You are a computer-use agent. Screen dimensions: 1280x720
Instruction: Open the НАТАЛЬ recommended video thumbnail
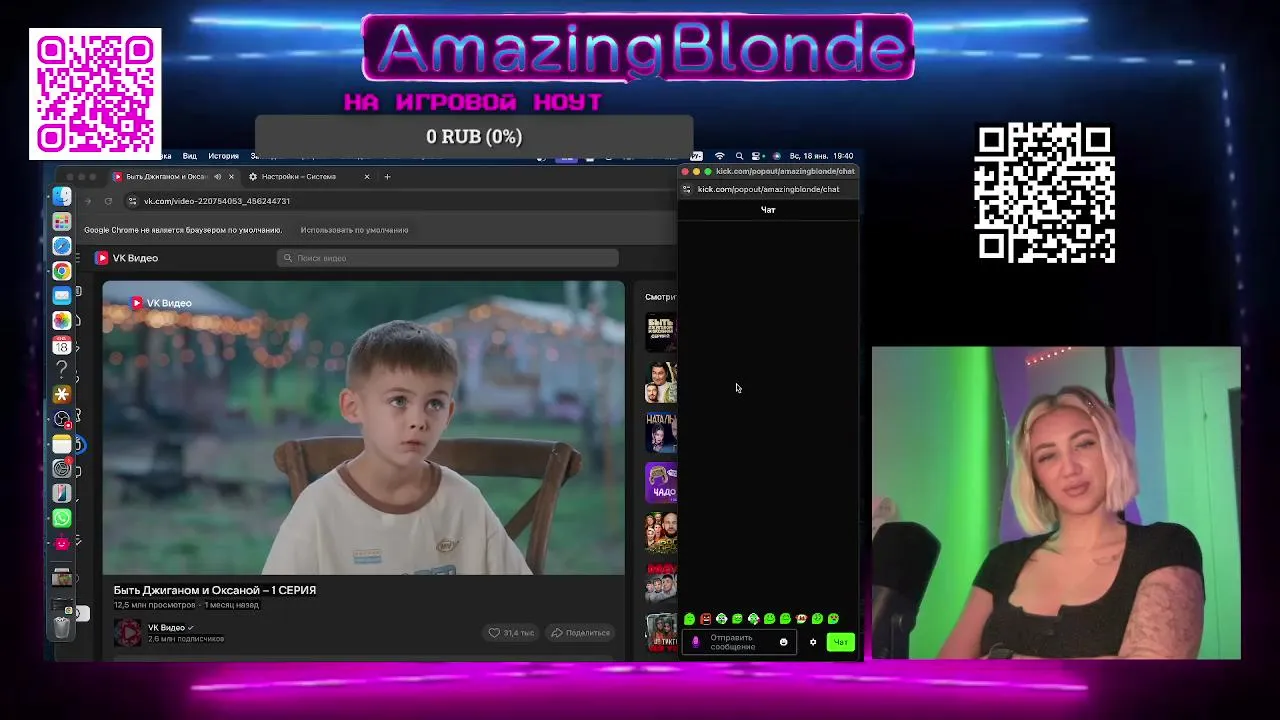pos(661,432)
